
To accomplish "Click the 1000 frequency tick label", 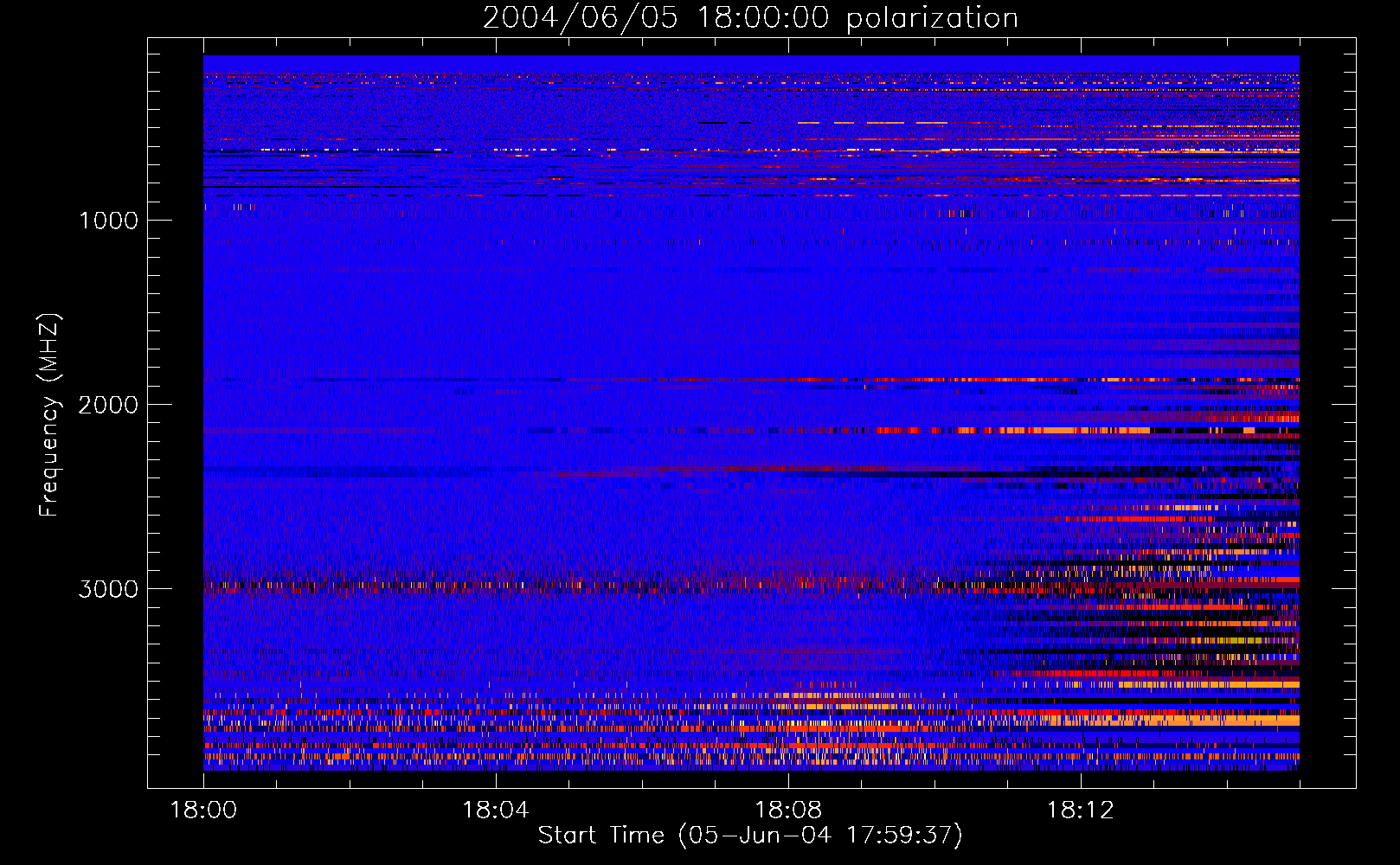I will [x=108, y=221].
